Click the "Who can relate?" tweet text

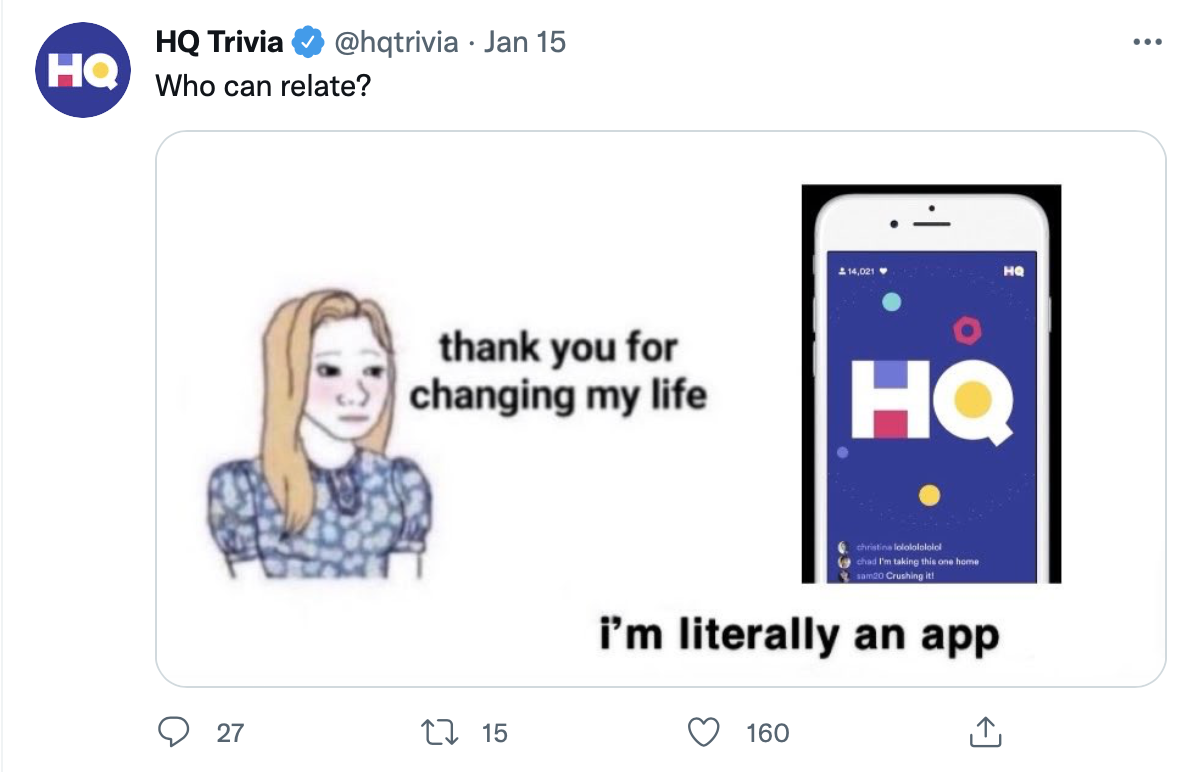263,86
